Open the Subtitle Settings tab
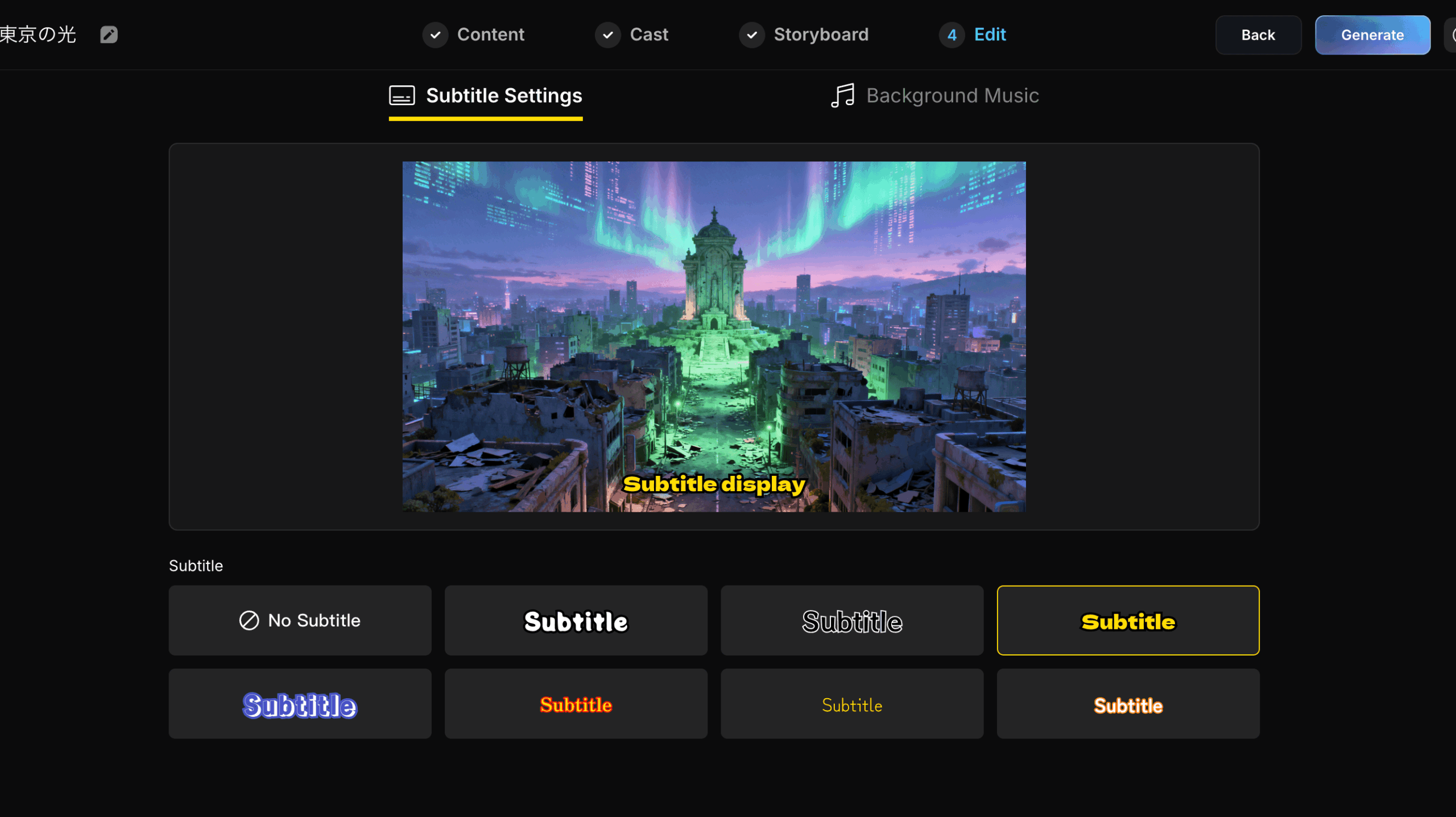The width and height of the screenshot is (1456, 817). (503, 96)
